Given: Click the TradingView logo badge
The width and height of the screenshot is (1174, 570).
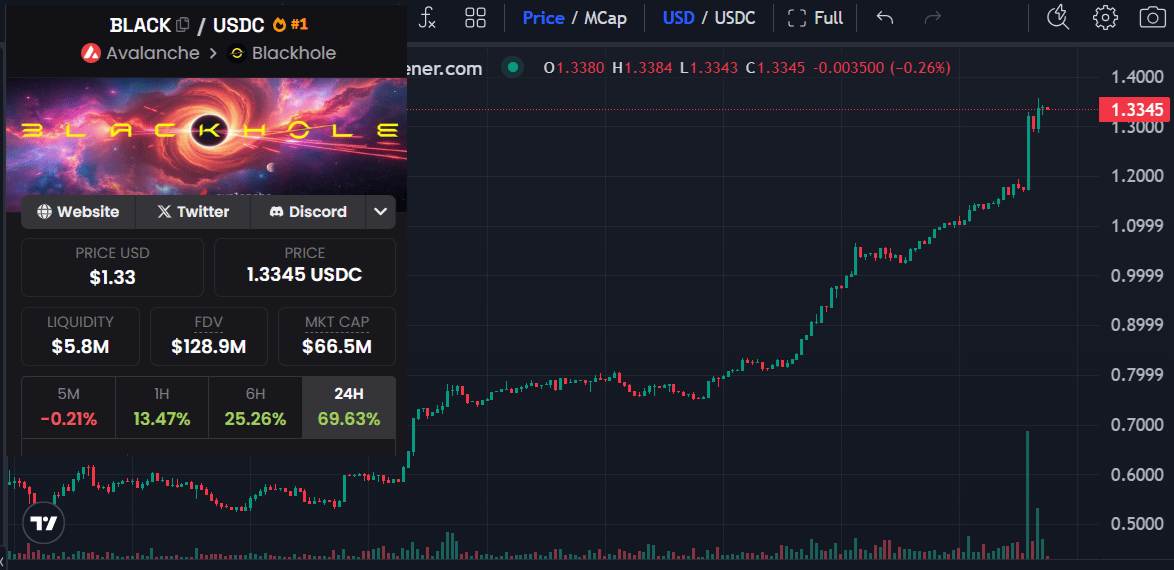Looking at the screenshot, I should point(44,522).
